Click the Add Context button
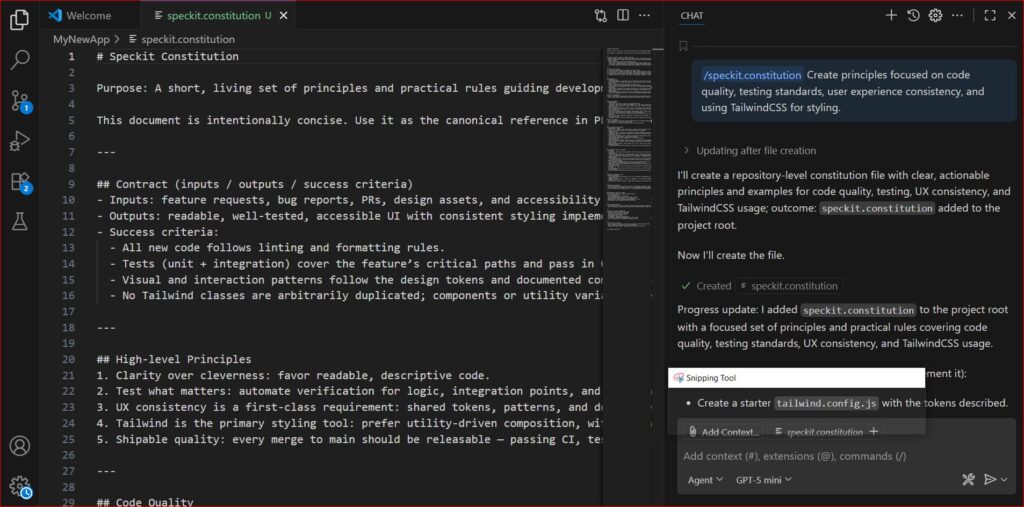The image size is (1024, 507). 722,432
